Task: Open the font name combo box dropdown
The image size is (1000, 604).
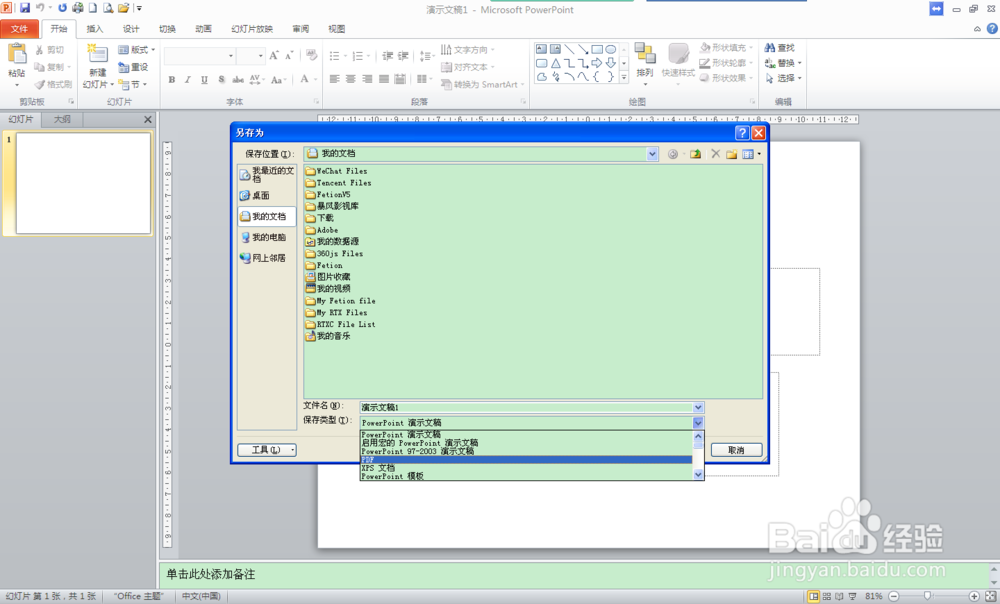Action: click(230, 56)
